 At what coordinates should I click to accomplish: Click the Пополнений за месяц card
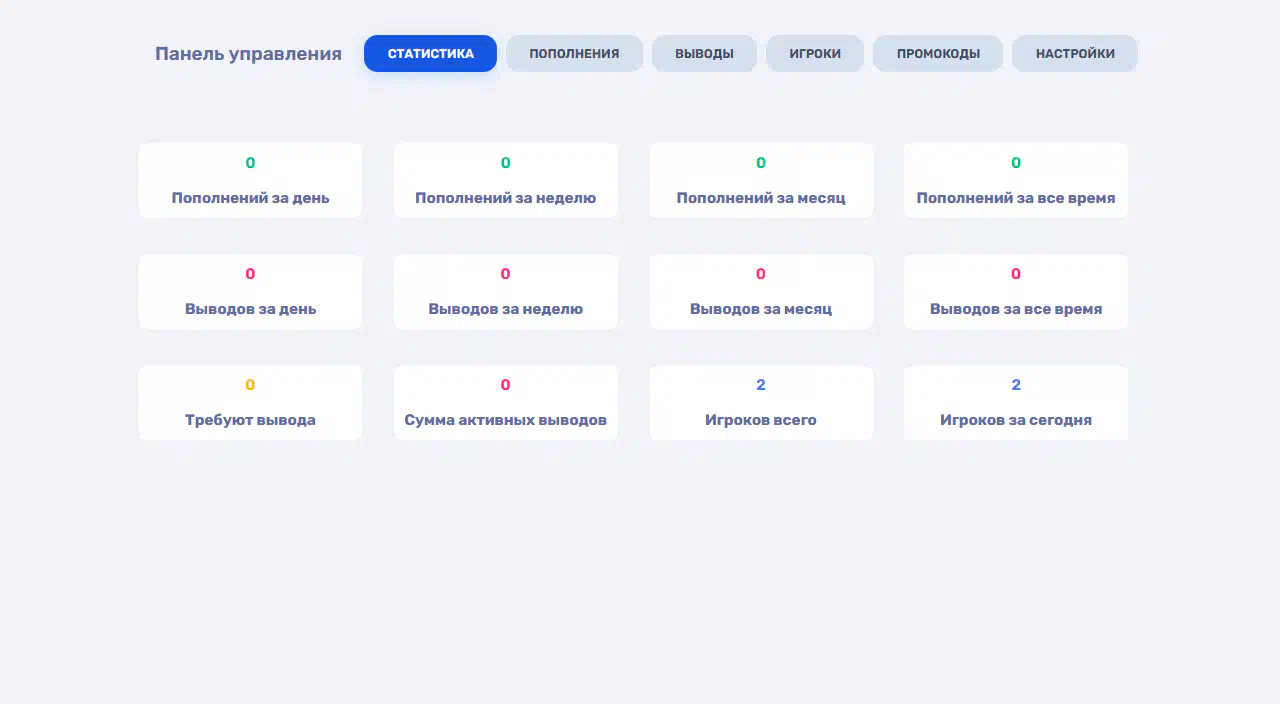coord(761,181)
